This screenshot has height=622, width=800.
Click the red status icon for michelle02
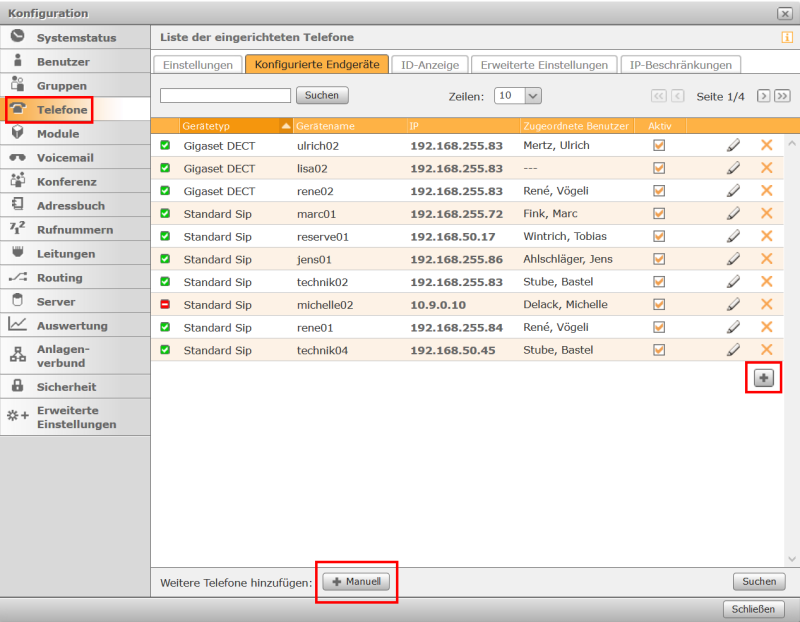tap(165, 304)
